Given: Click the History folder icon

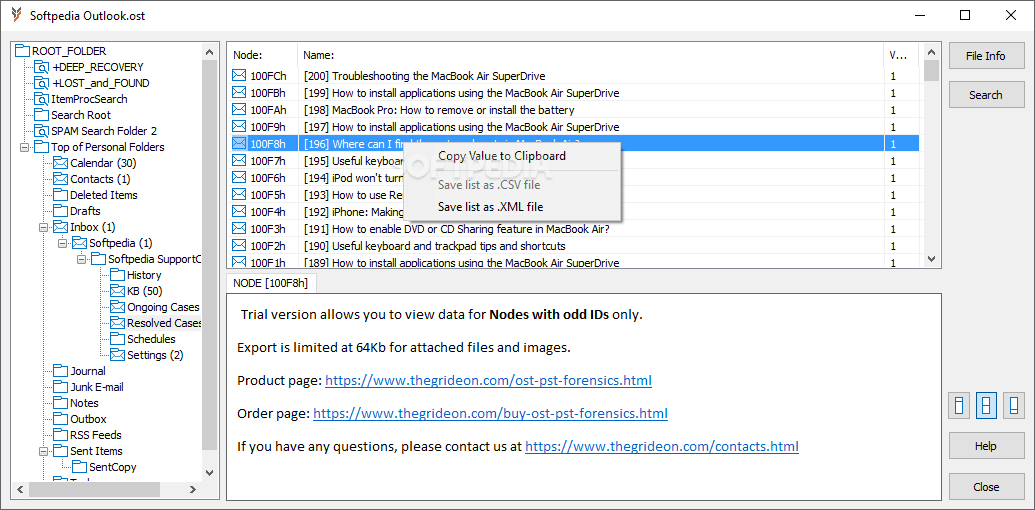Looking at the screenshot, I should click(117, 275).
